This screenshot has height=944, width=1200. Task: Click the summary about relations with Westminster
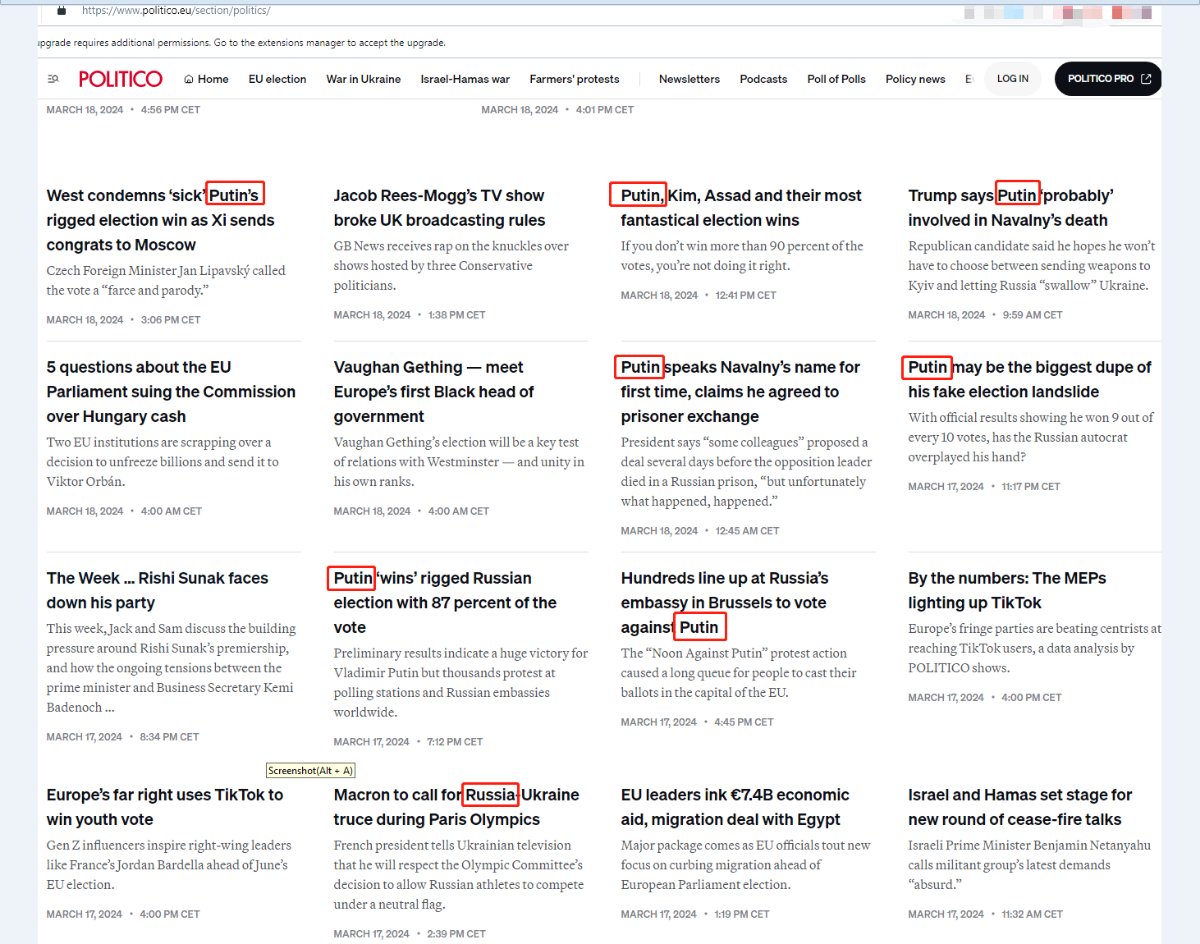pos(459,462)
